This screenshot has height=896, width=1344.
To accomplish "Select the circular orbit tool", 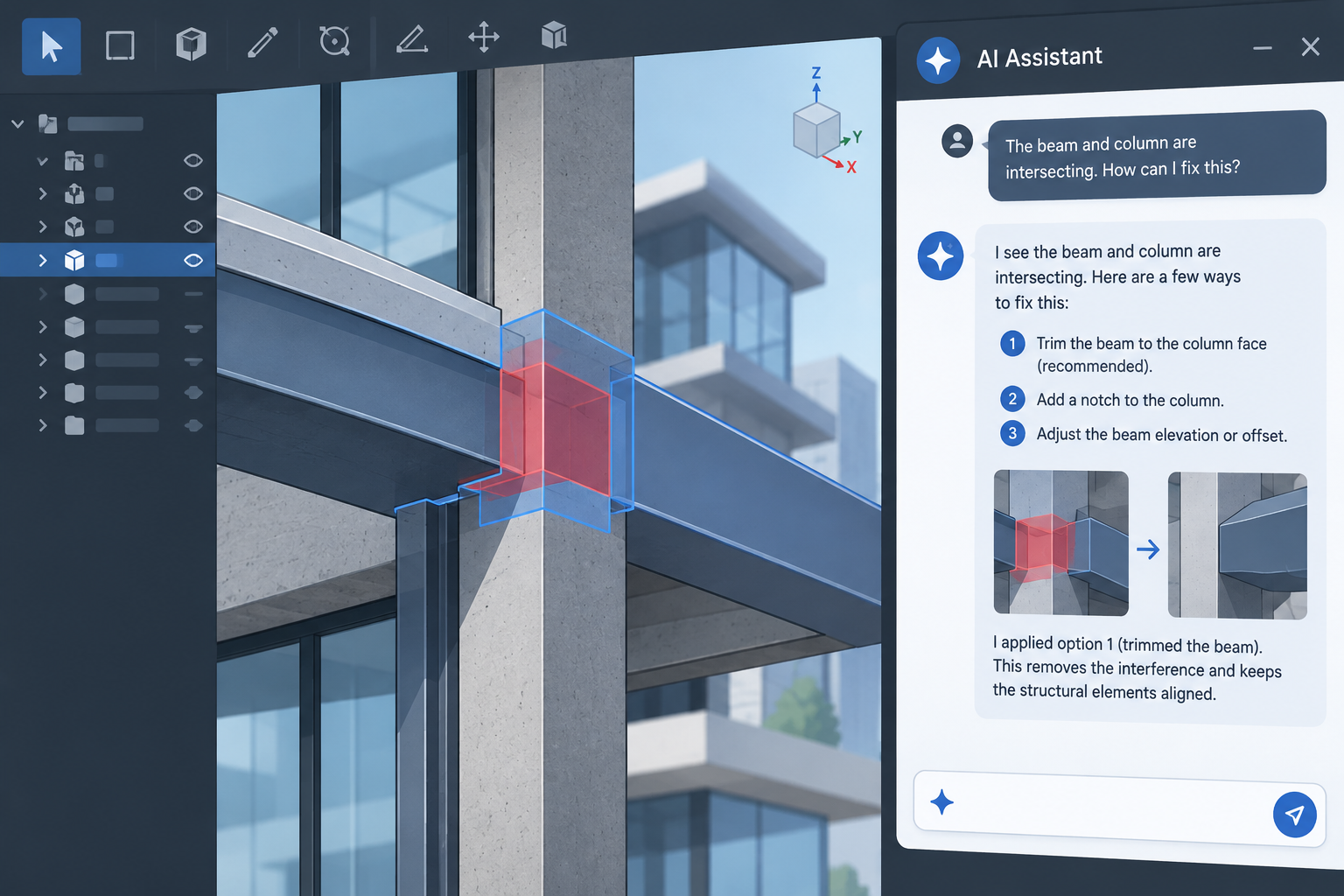I will [334, 40].
